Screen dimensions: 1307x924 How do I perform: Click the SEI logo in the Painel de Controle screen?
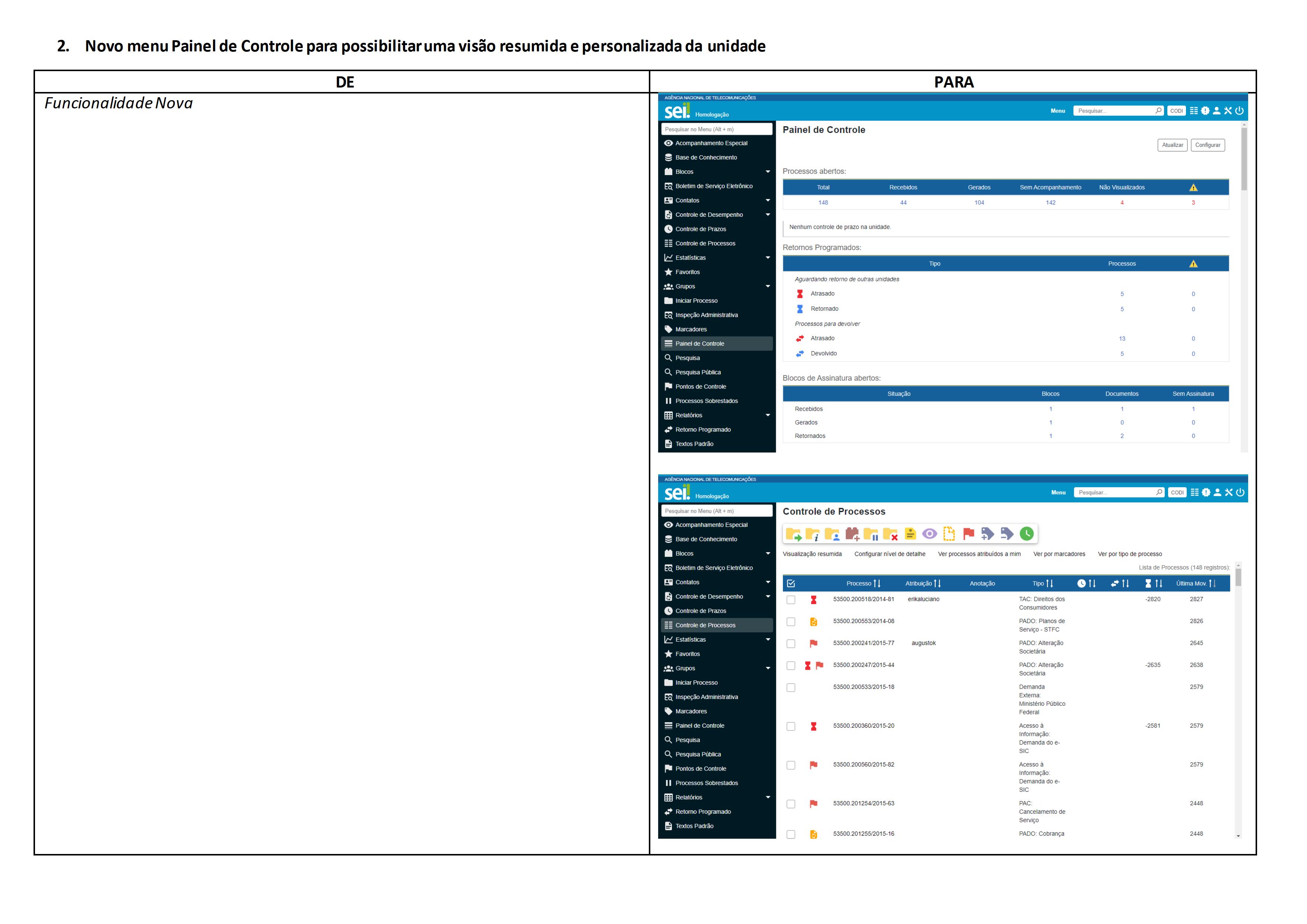pos(678,111)
